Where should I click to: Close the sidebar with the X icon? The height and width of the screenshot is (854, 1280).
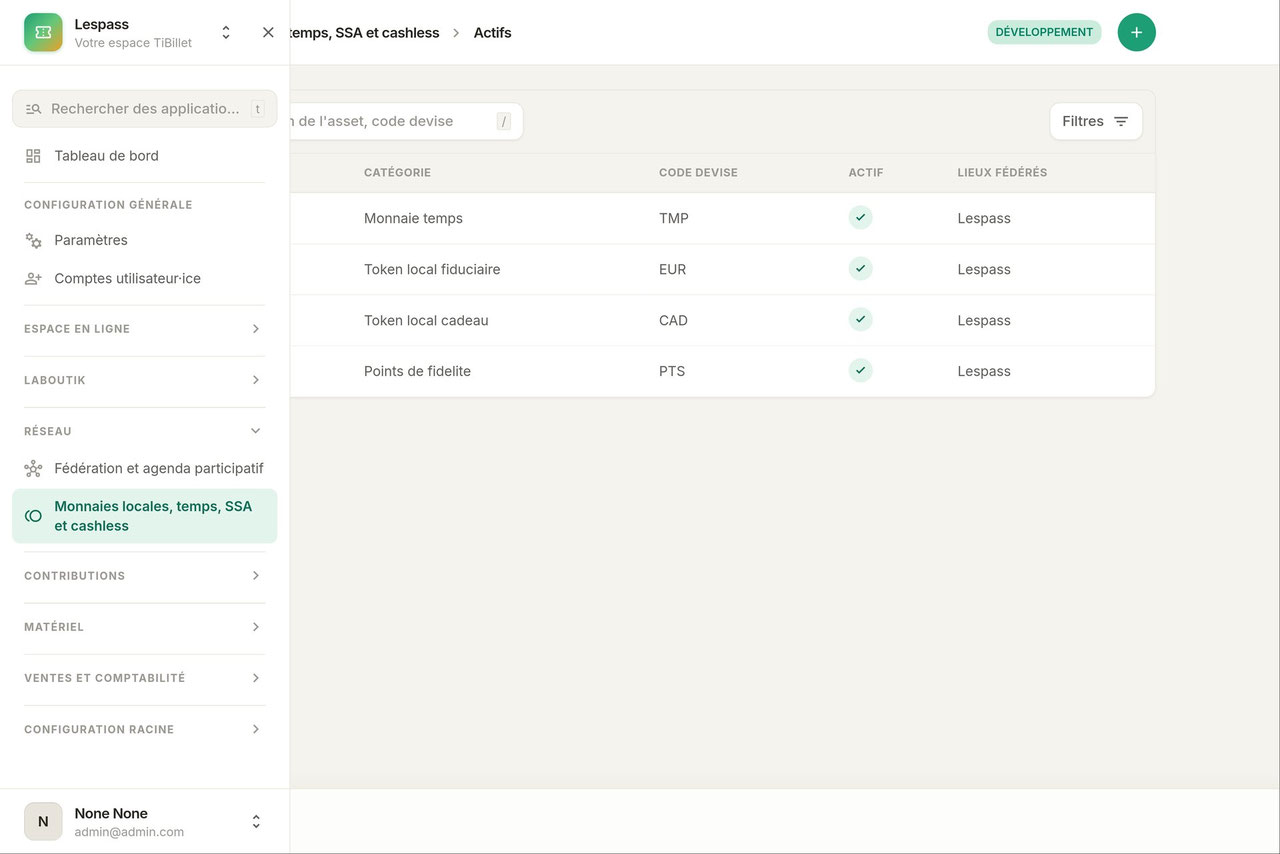[x=268, y=32]
